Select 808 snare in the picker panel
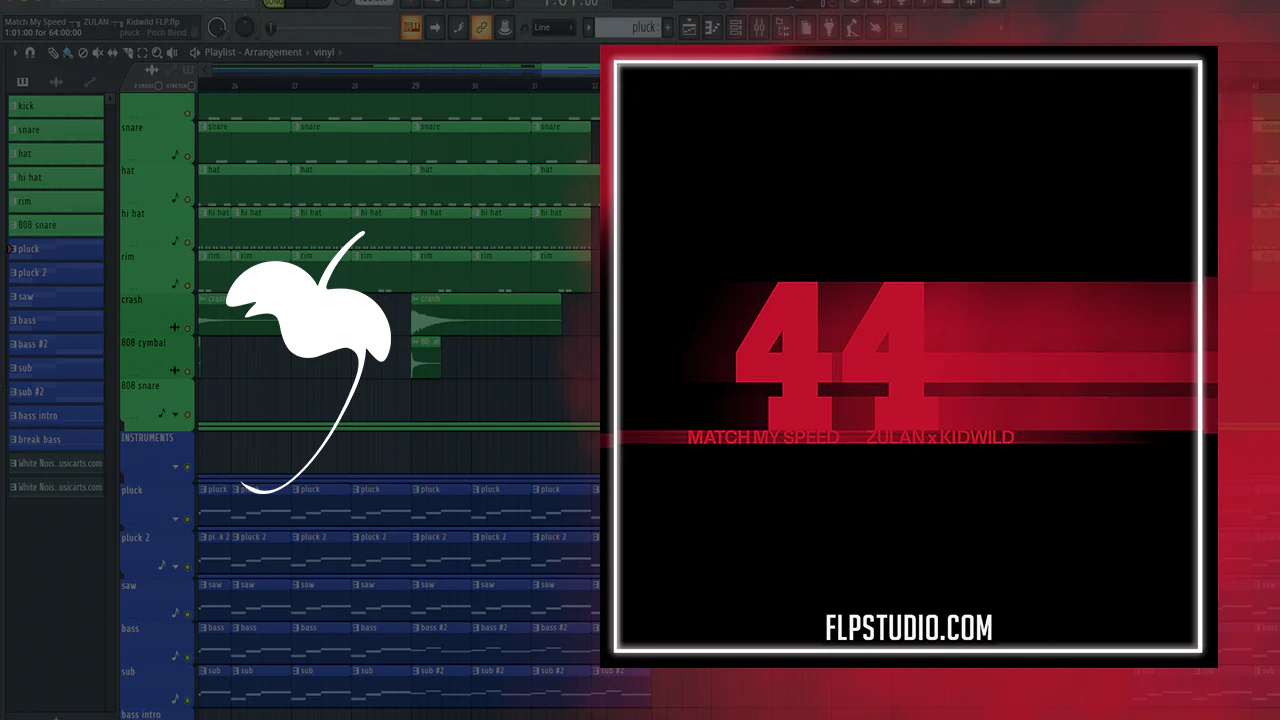 click(x=56, y=225)
